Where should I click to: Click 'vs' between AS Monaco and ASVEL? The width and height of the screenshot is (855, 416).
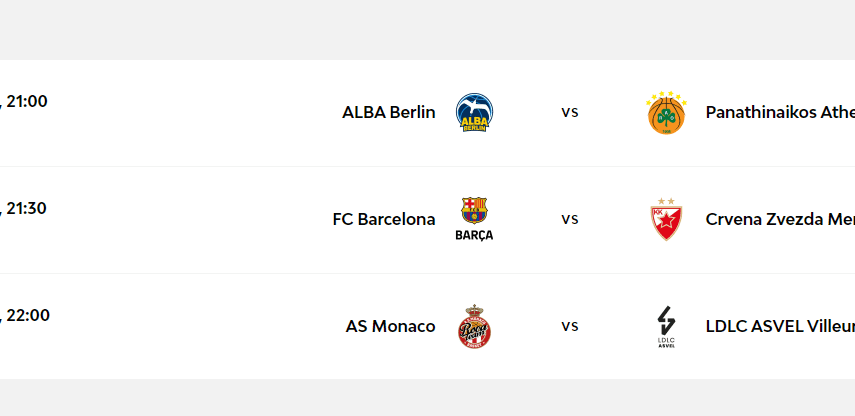[x=570, y=327]
